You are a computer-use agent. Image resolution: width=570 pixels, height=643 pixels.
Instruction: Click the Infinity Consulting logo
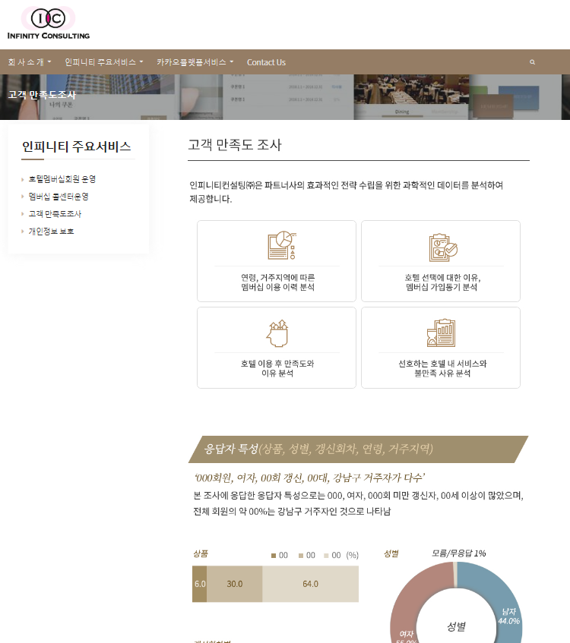coord(48,23)
